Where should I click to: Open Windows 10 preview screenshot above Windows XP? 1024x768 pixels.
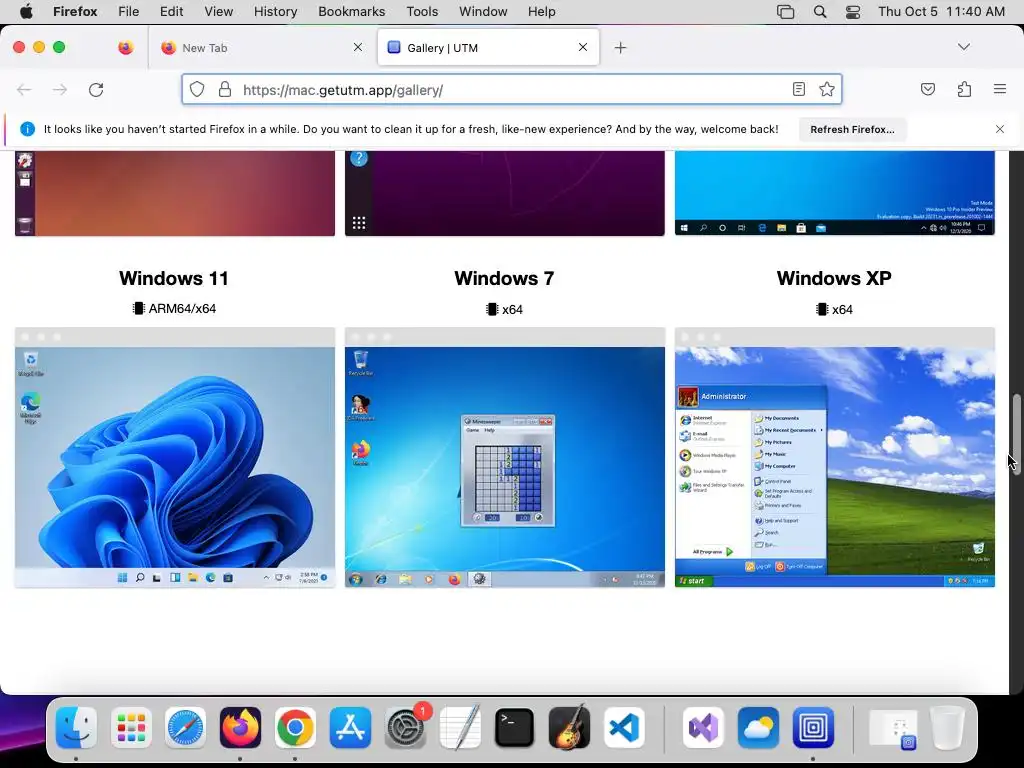[x=835, y=193]
